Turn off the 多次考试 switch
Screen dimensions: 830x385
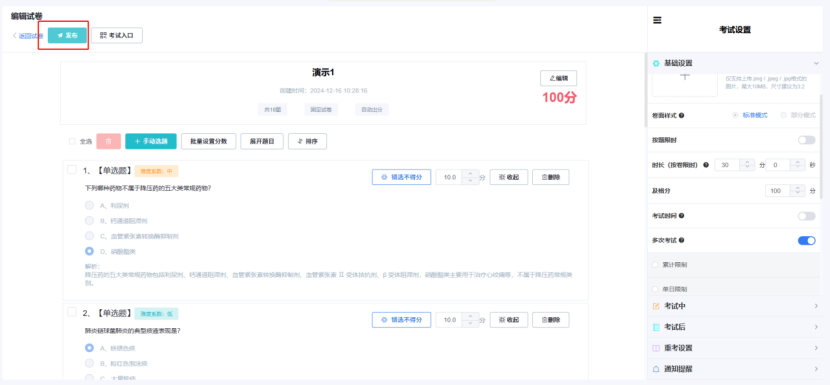click(807, 240)
